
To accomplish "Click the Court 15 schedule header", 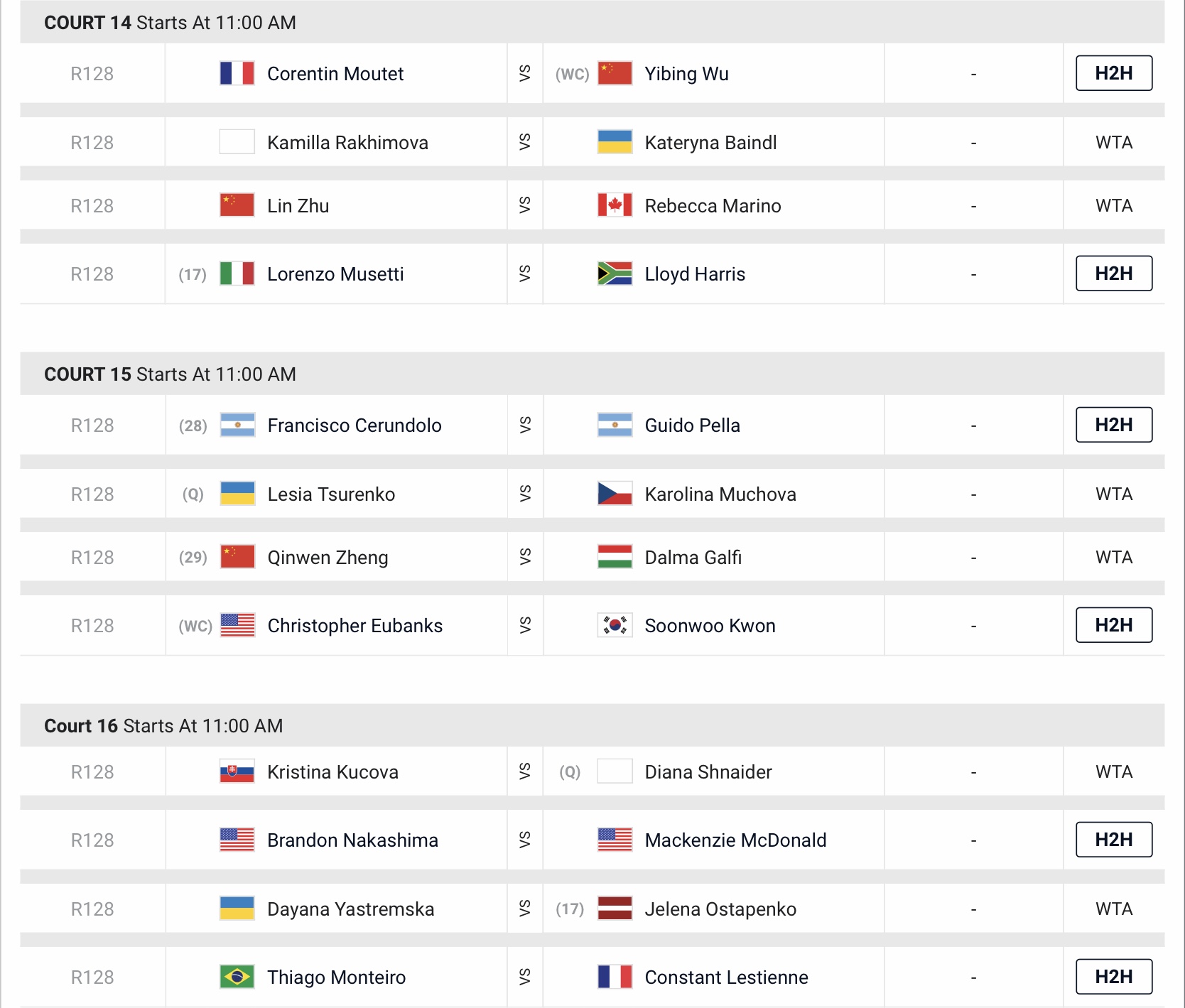I will [x=170, y=374].
